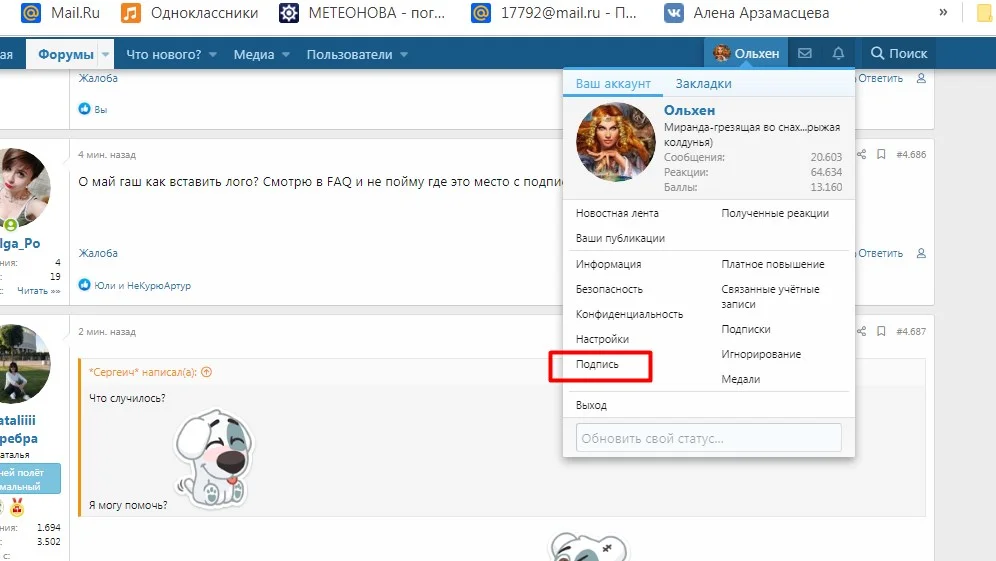This screenshot has height=561, width=996.
Task: Open the #4.687 post permalink
Action: [911, 331]
